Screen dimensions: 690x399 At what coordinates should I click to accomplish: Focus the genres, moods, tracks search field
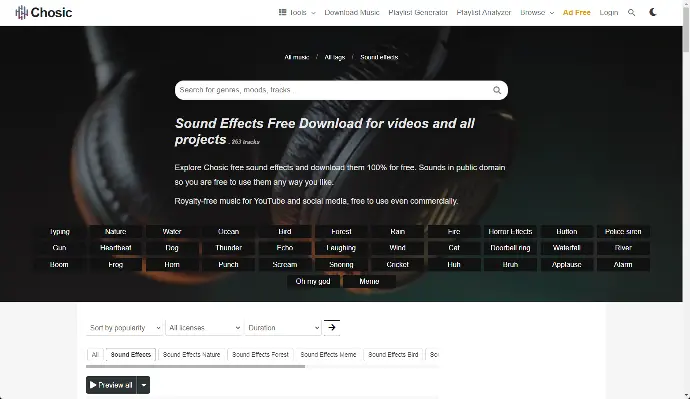(334, 90)
